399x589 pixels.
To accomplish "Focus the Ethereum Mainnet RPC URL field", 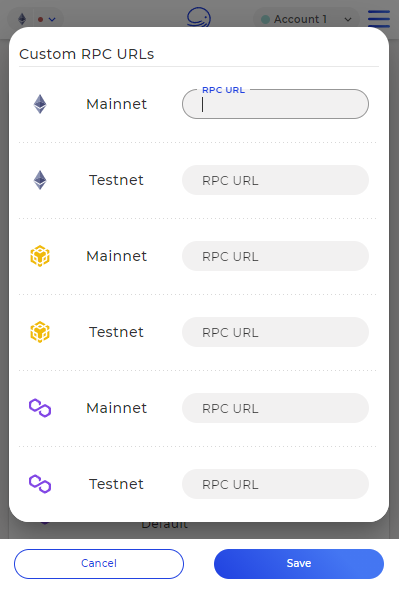I will (275, 104).
